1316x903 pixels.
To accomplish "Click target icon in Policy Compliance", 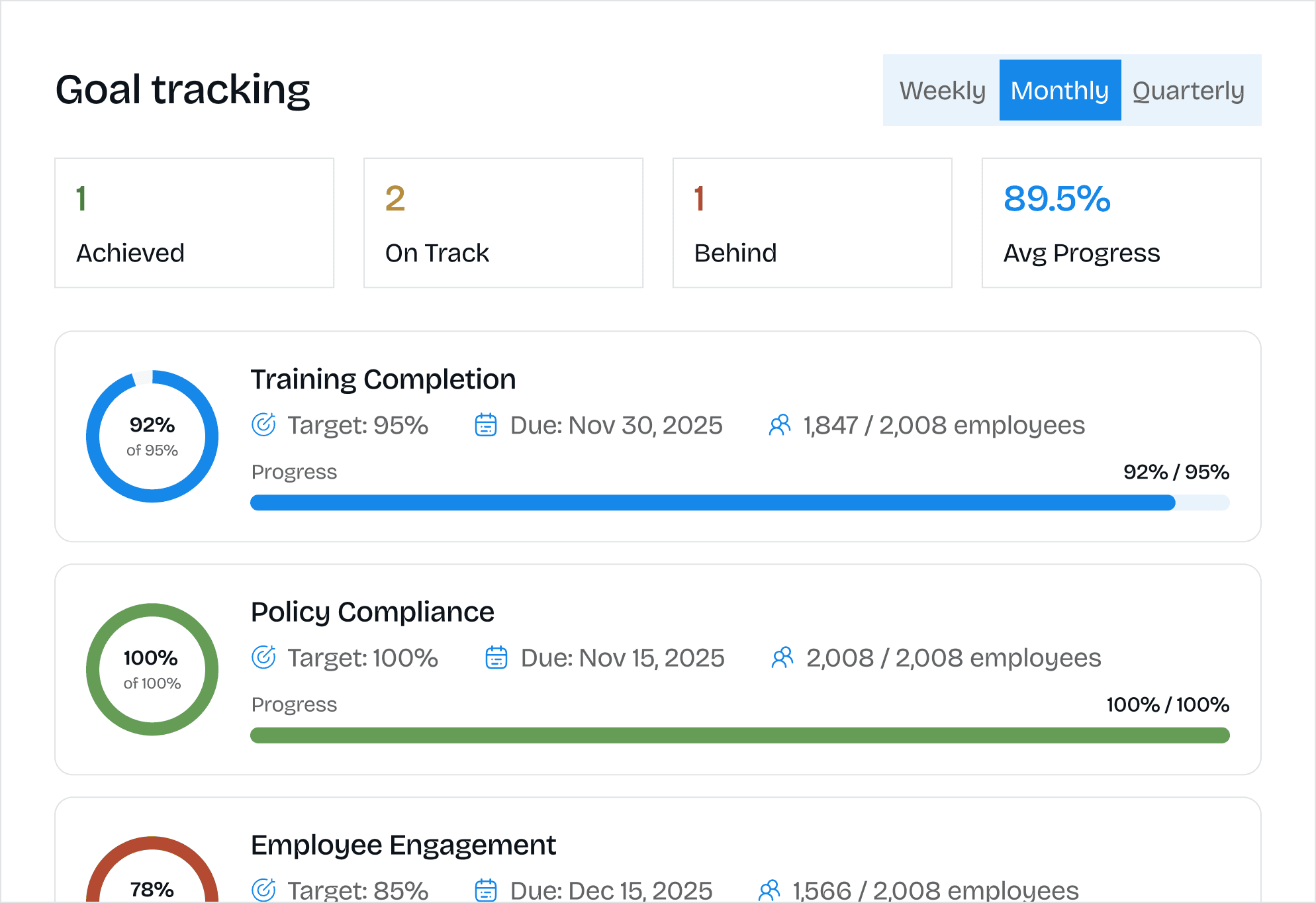I will [263, 657].
